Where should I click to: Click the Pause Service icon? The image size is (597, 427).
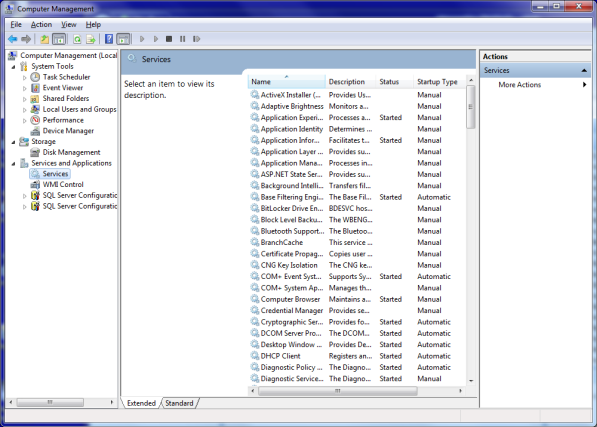183,39
